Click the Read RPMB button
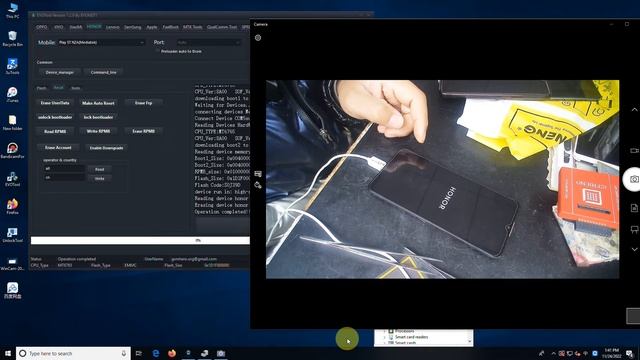This screenshot has width=640, height=360. 55,131
